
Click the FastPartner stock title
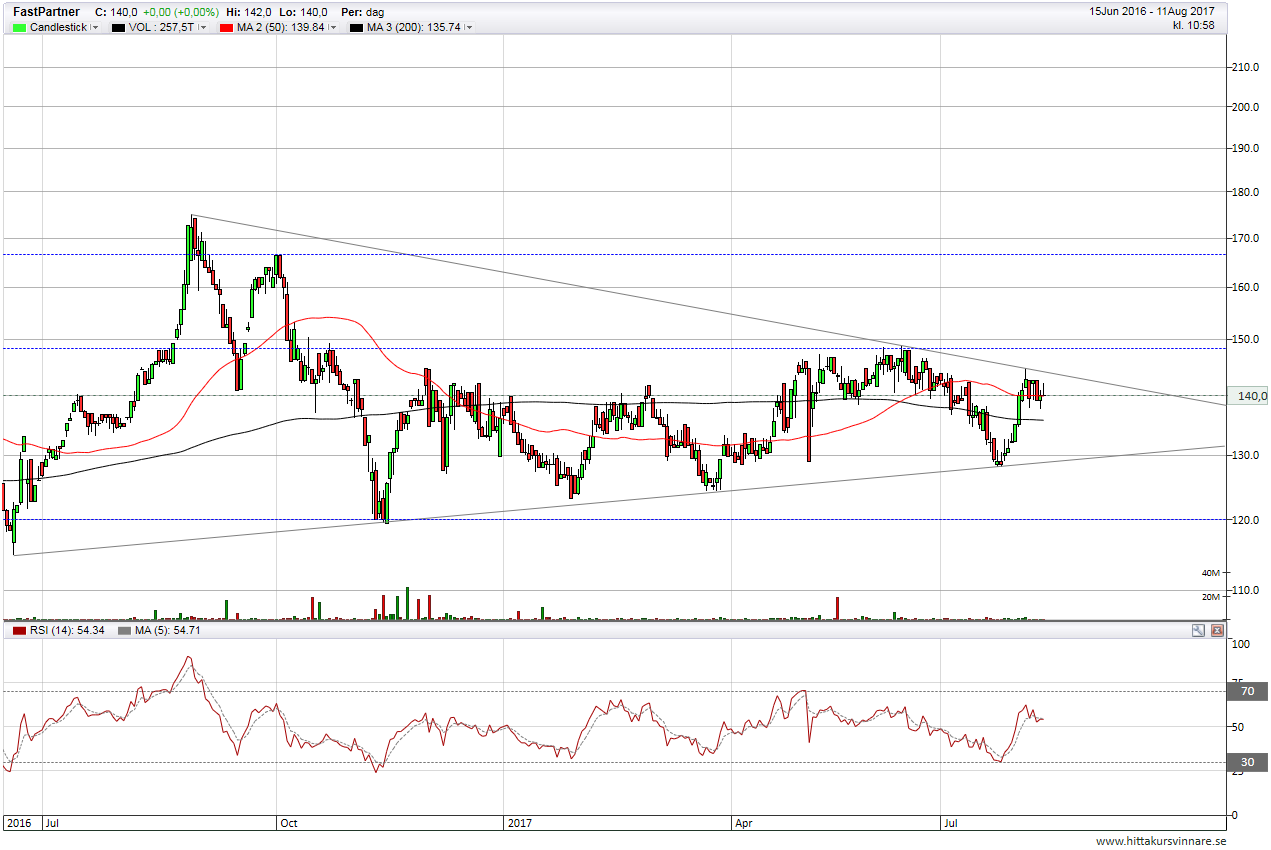46,12
